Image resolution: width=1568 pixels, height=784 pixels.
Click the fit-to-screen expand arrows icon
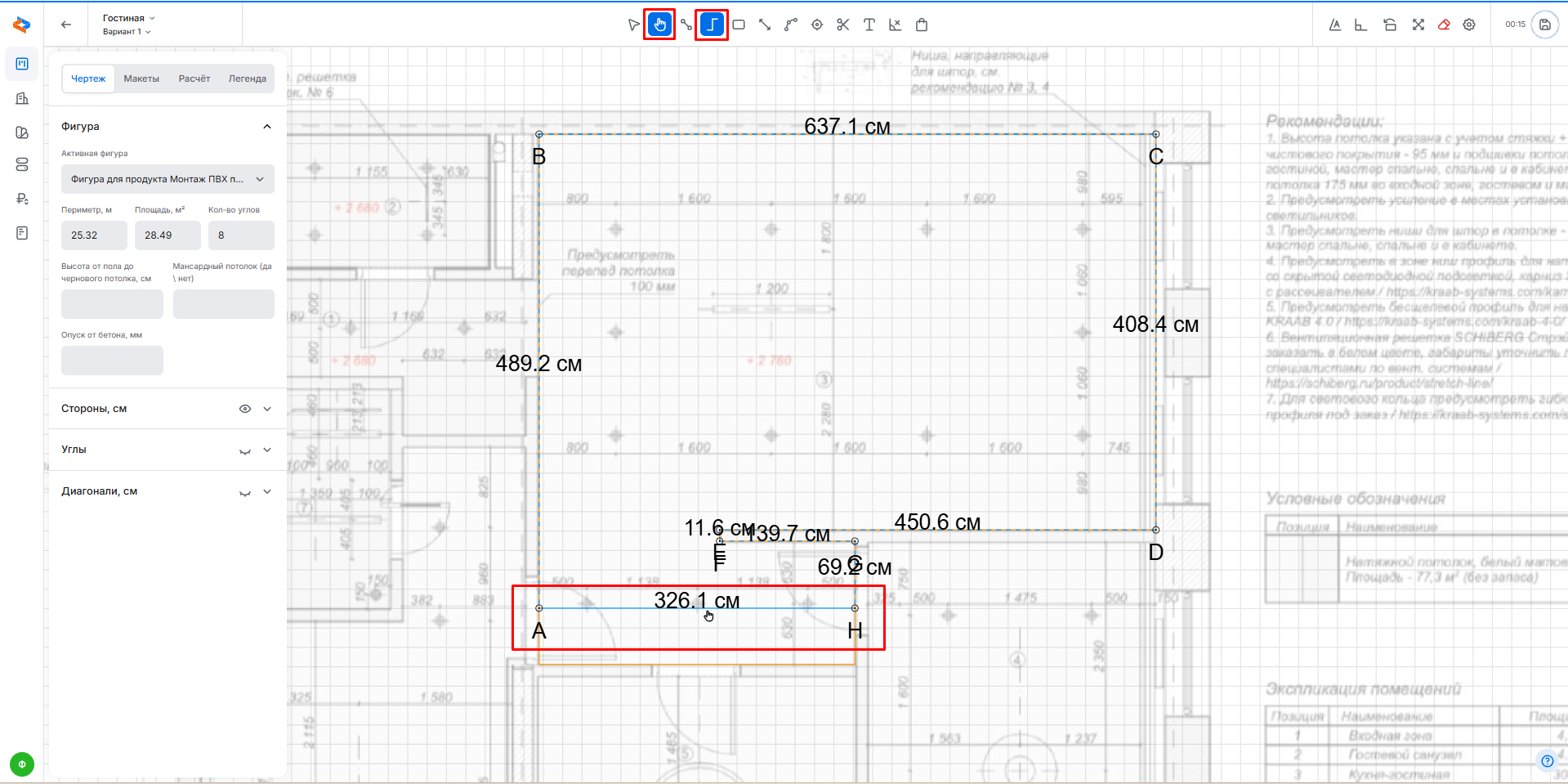[1418, 25]
